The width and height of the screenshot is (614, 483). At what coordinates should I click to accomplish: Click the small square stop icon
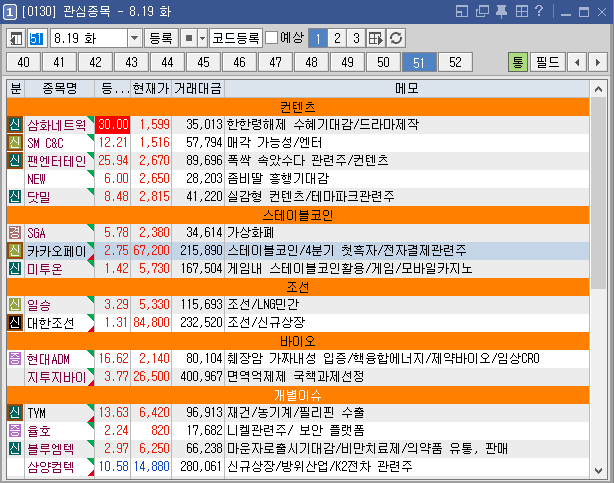[x=189, y=38]
